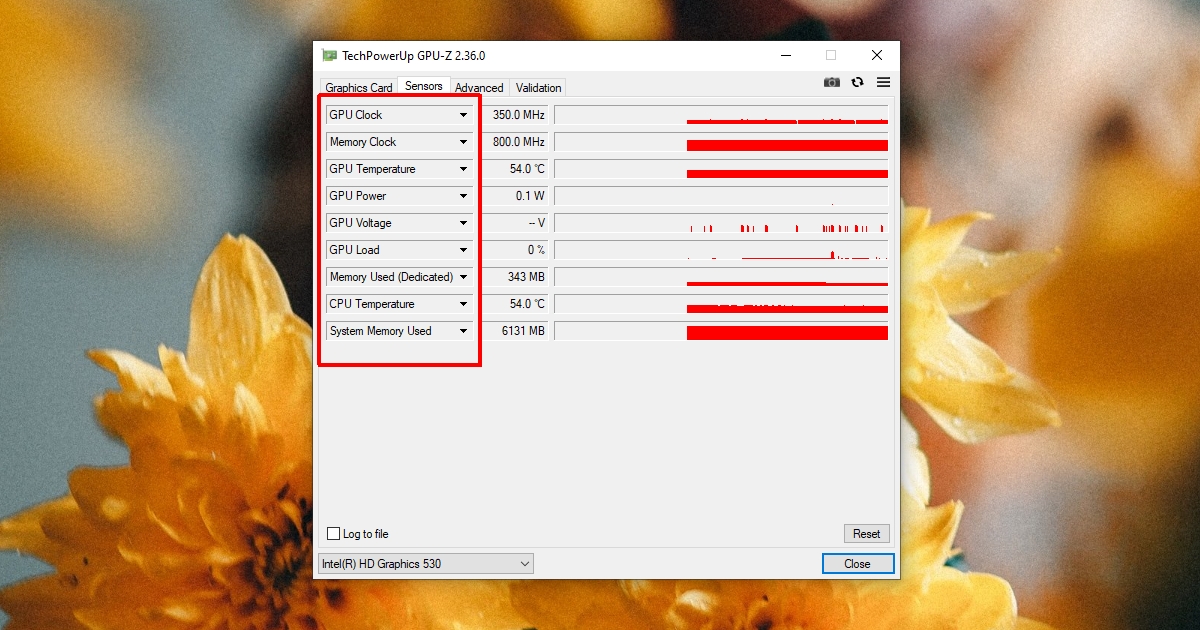Screen dimensions: 1200x630
Task: Switch to the Graphics Card tab
Action: coord(359,88)
